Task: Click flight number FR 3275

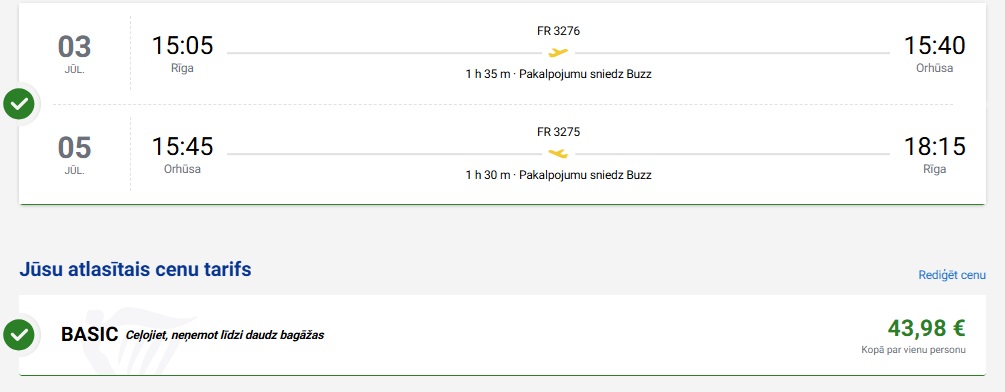Action: tap(558, 132)
